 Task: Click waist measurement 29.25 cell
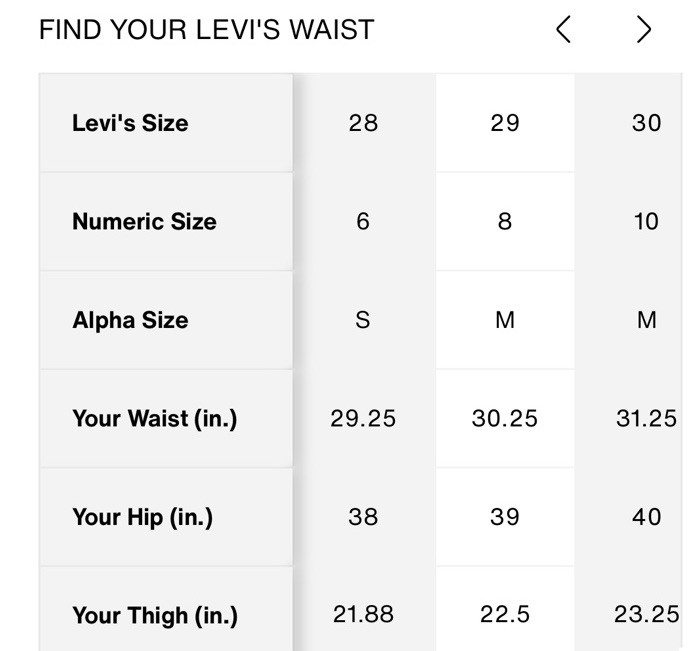click(x=364, y=418)
